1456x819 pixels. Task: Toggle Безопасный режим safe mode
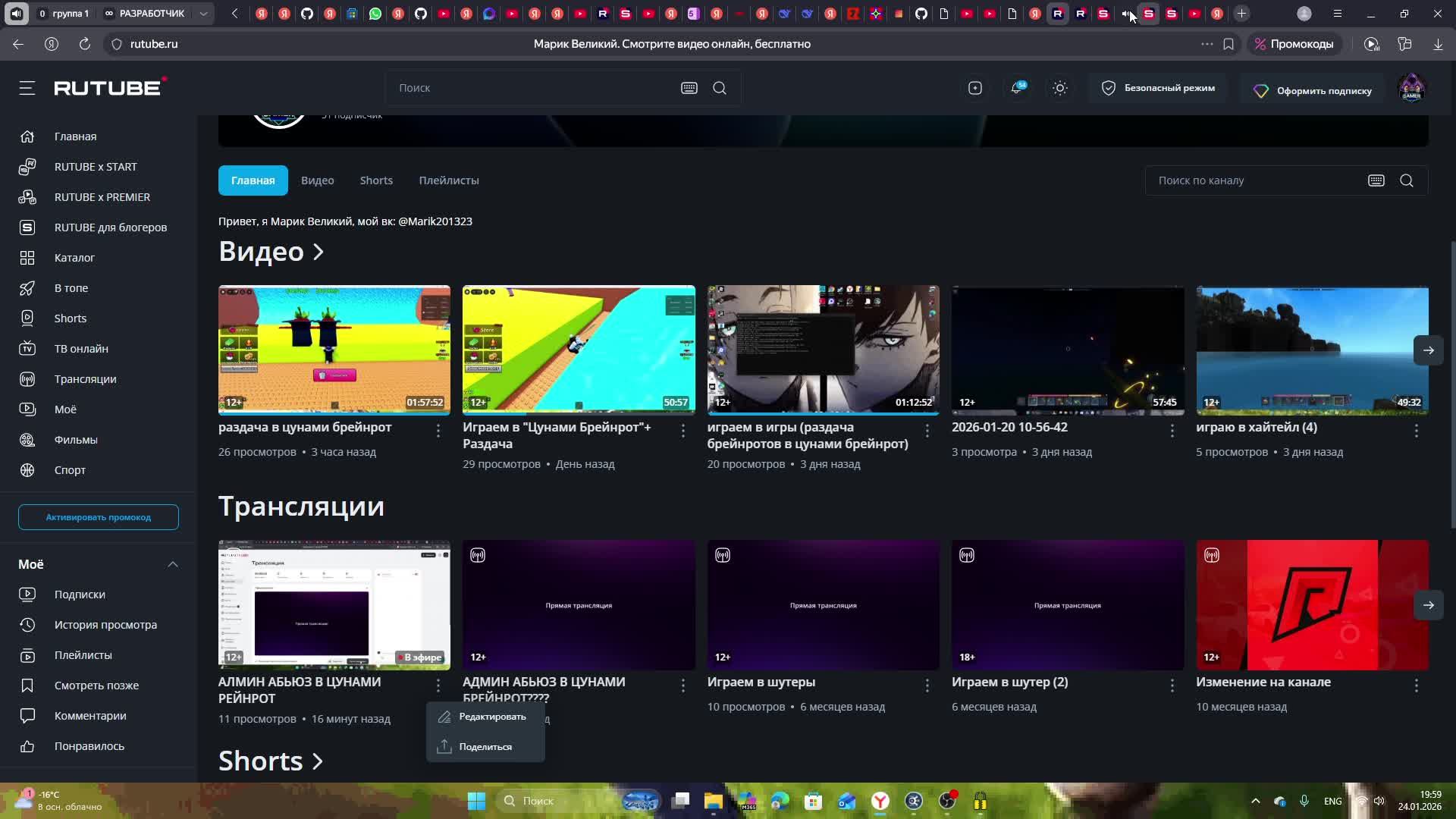click(1157, 88)
